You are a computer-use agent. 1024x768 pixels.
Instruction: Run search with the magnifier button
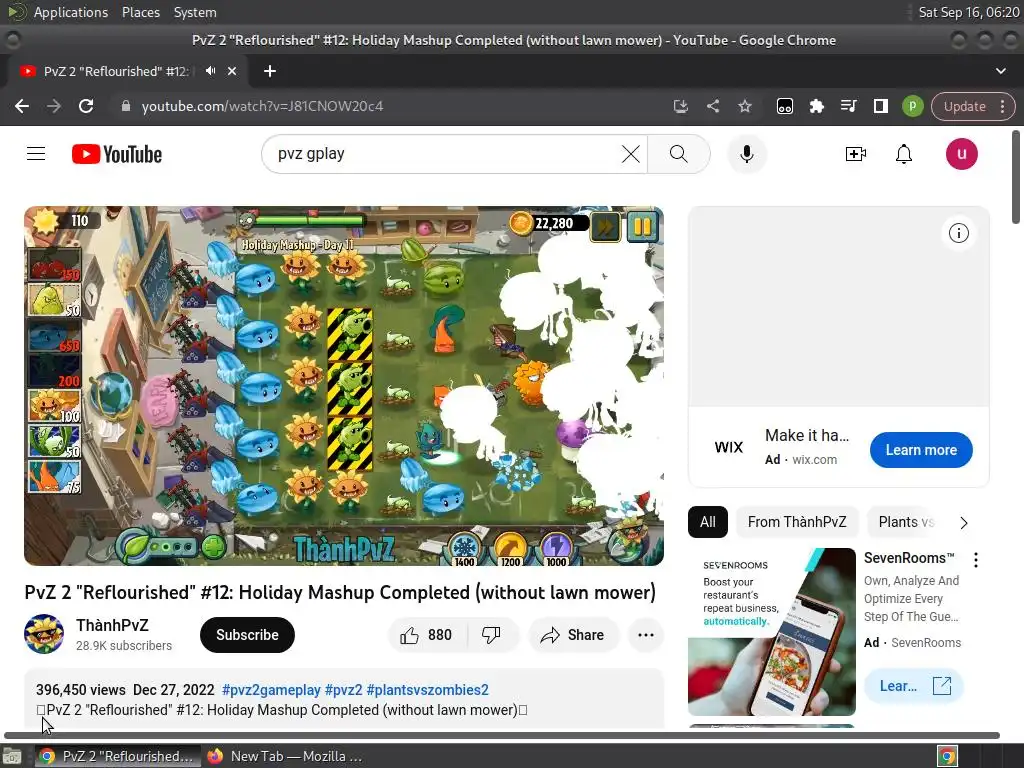[x=679, y=154]
